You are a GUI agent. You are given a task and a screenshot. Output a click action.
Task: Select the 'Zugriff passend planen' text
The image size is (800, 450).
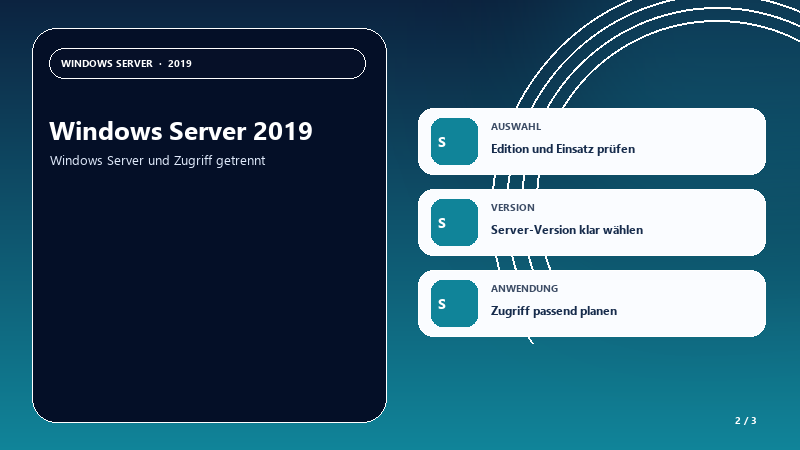click(554, 311)
